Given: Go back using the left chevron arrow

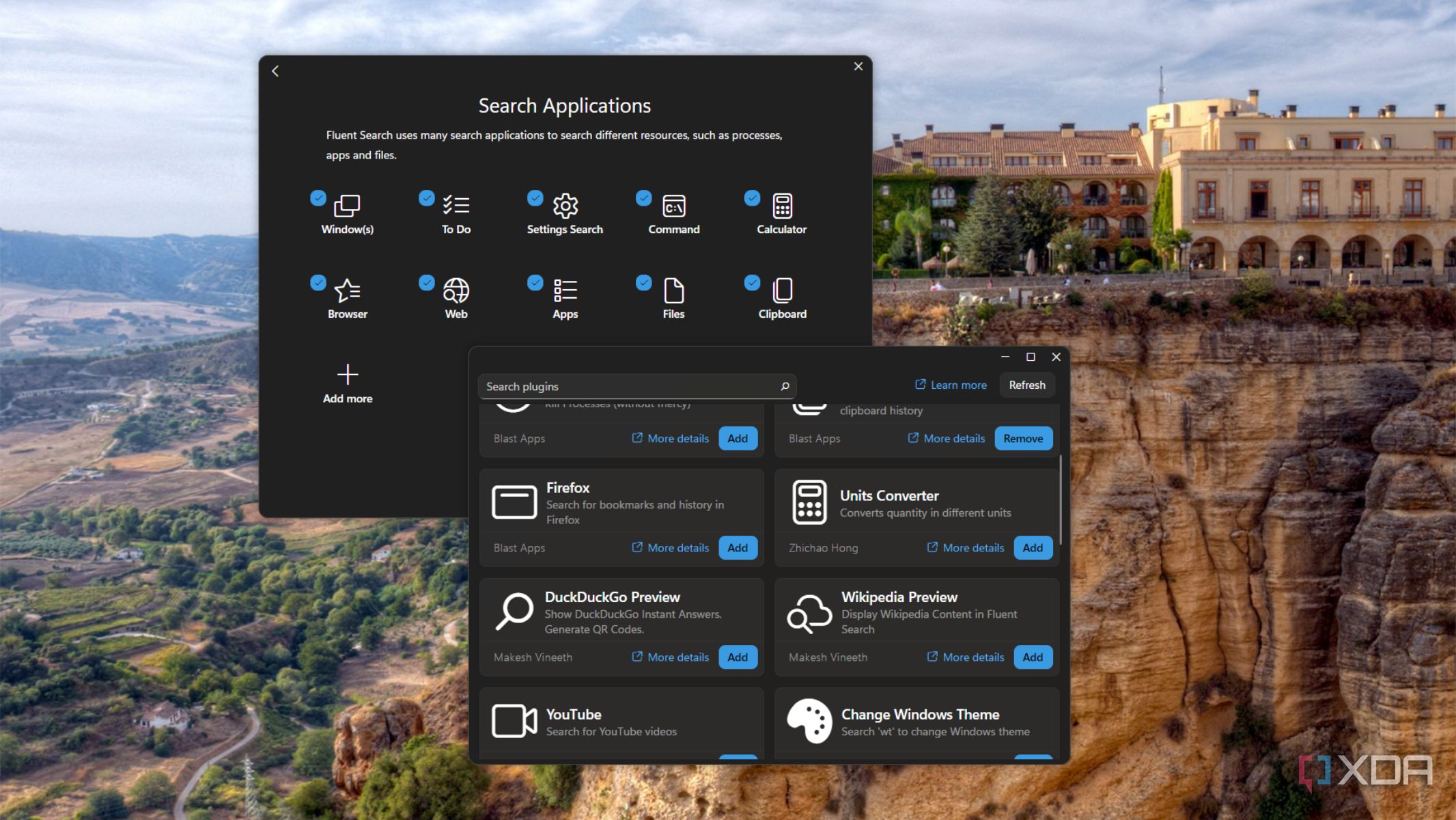Looking at the screenshot, I should (x=275, y=71).
